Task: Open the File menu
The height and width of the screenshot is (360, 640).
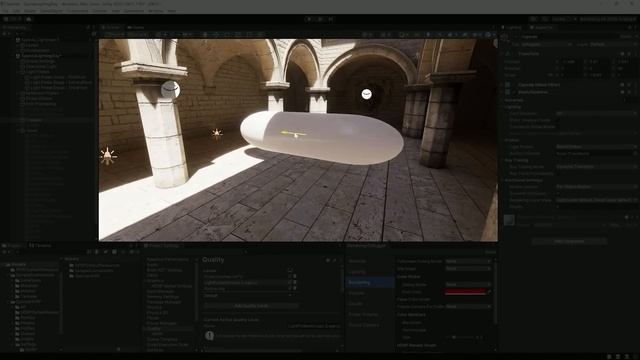Action: point(5,11)
